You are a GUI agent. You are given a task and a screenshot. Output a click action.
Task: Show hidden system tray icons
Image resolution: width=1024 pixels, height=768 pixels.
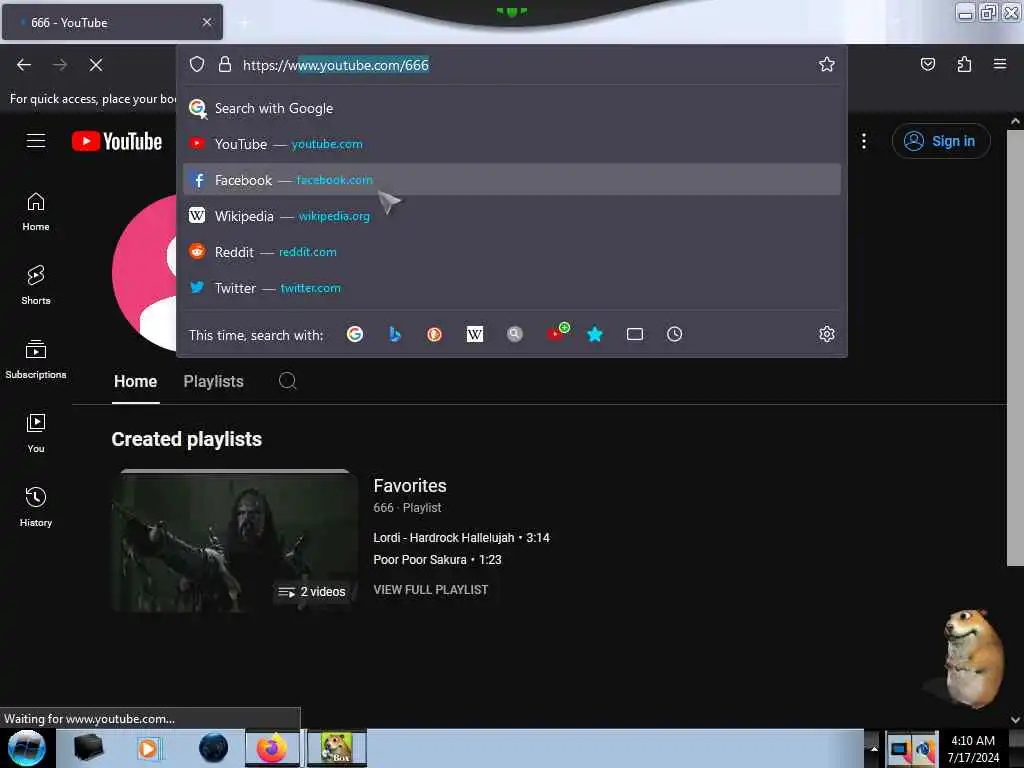pos(873,748)
